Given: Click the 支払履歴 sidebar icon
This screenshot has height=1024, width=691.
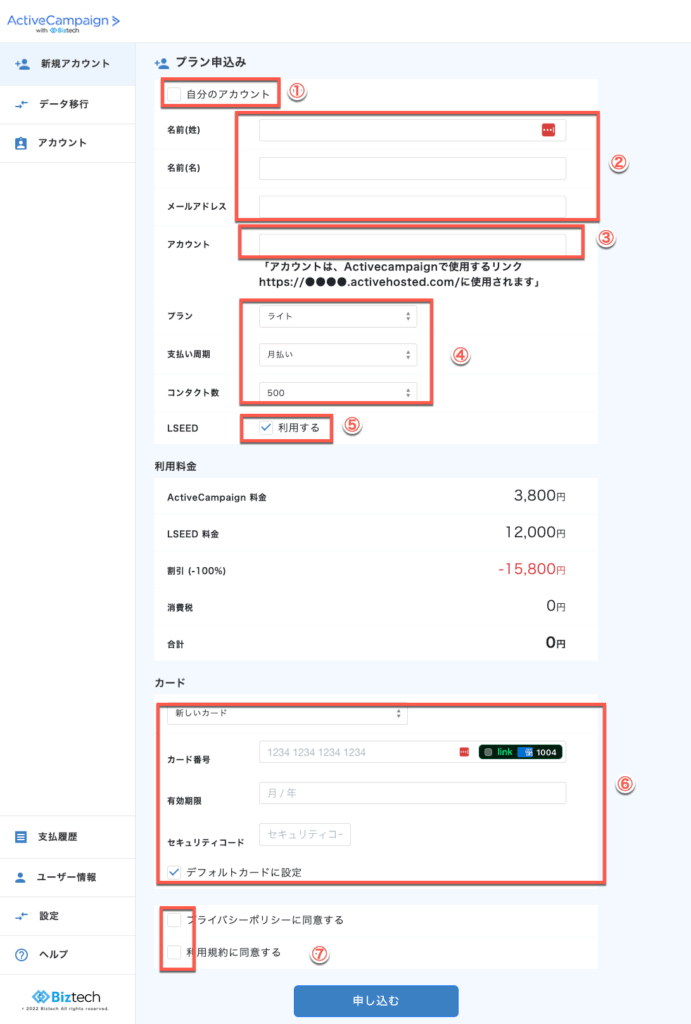Looking at the screenshot, I should 22,837.
